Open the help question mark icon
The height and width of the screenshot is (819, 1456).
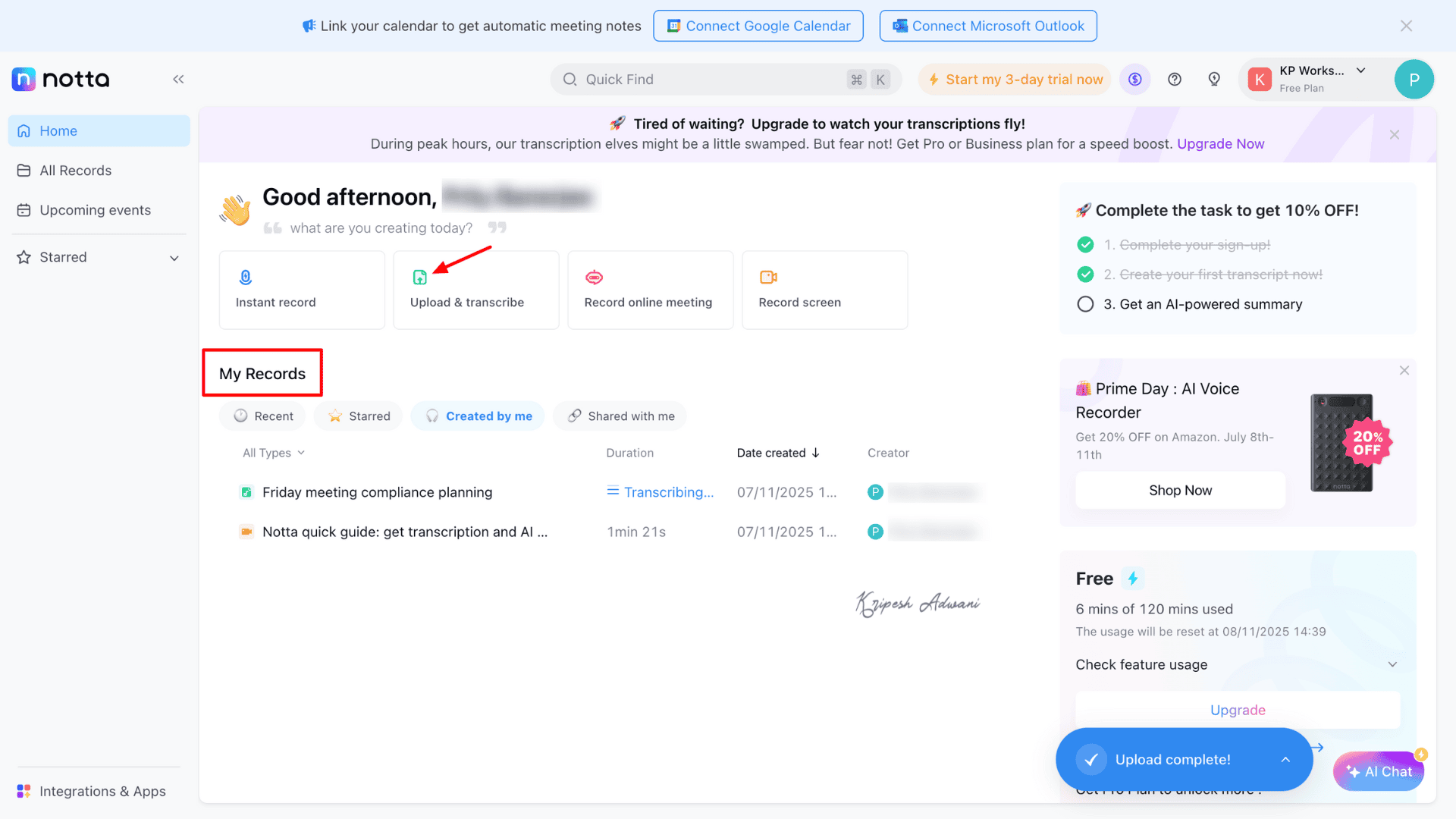tap(1174, 79)
